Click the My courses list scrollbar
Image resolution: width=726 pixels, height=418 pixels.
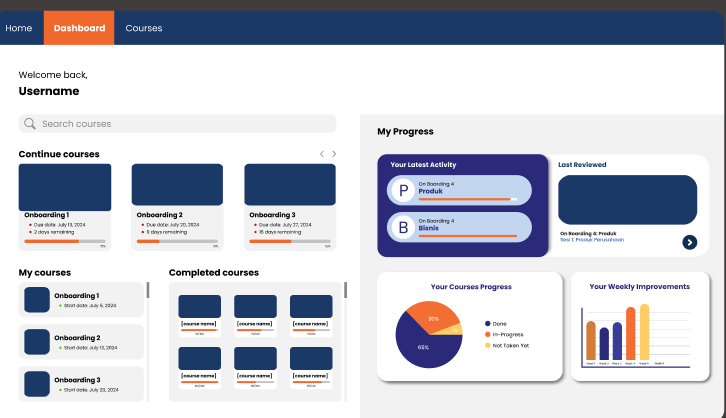pyautogui.click(x=148, y=290)
